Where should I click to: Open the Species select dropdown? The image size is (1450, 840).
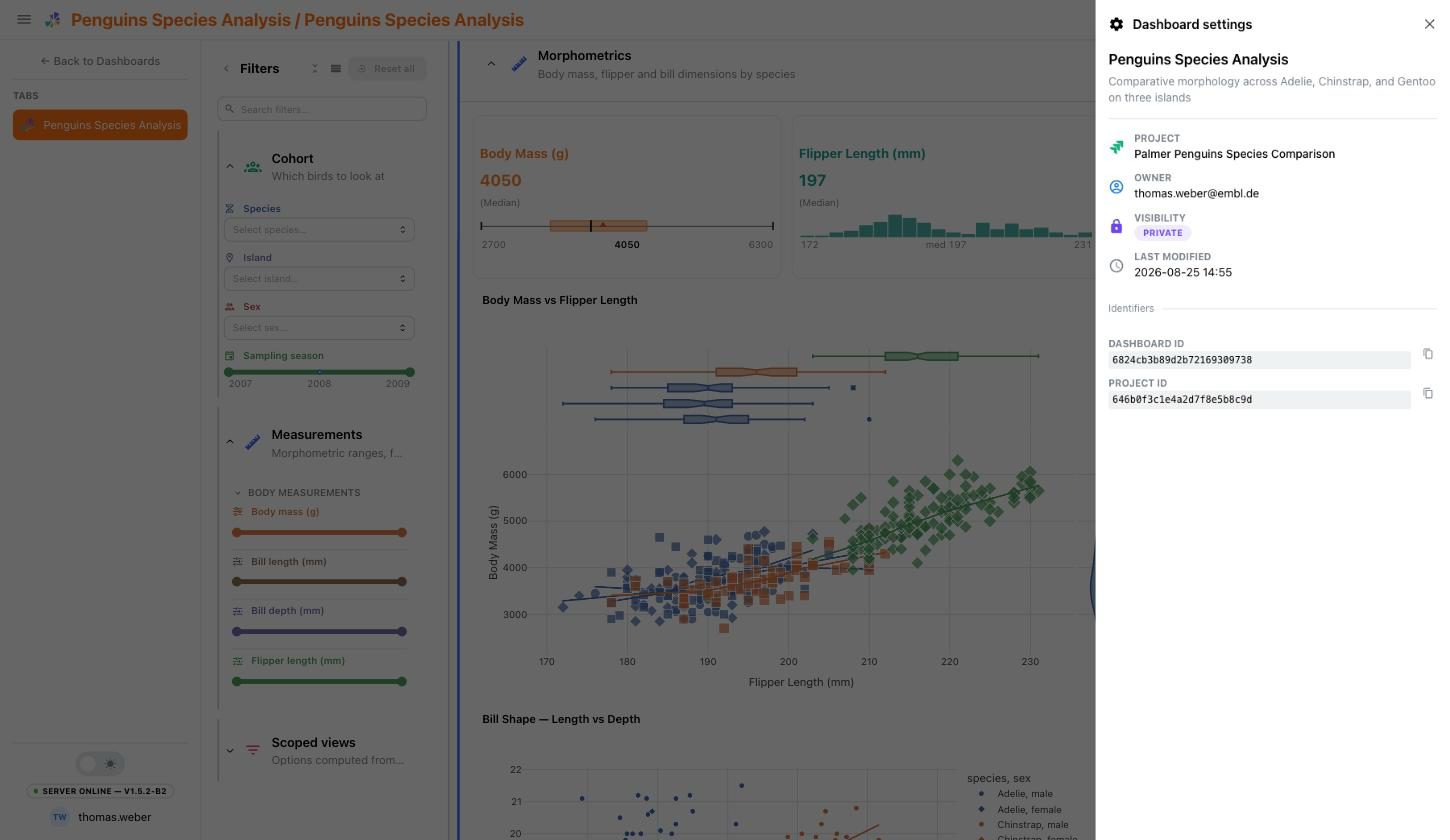point(319,230)
